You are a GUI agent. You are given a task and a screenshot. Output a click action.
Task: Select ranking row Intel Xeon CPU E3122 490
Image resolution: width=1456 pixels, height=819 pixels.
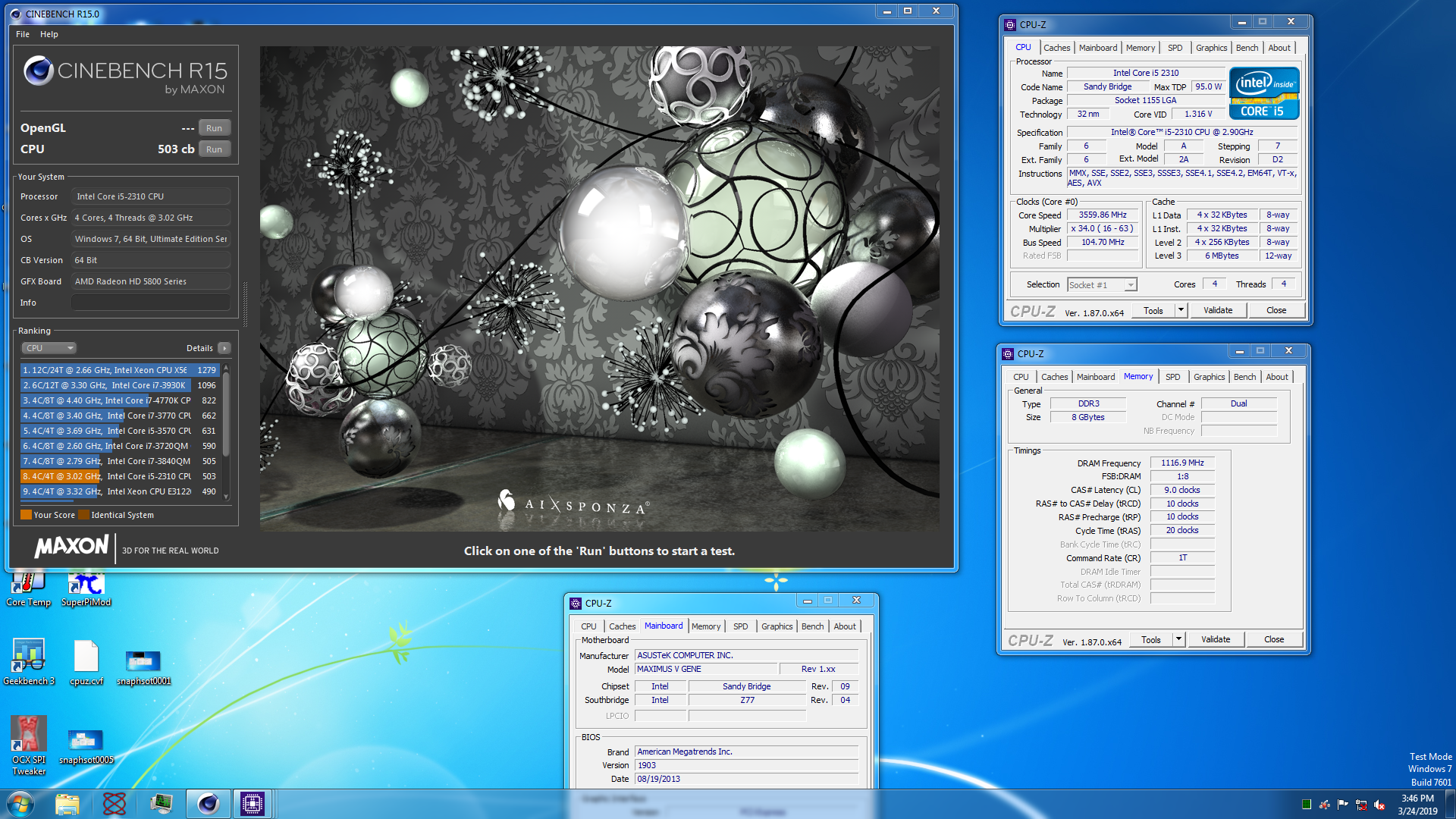click(x=120, y=491)
